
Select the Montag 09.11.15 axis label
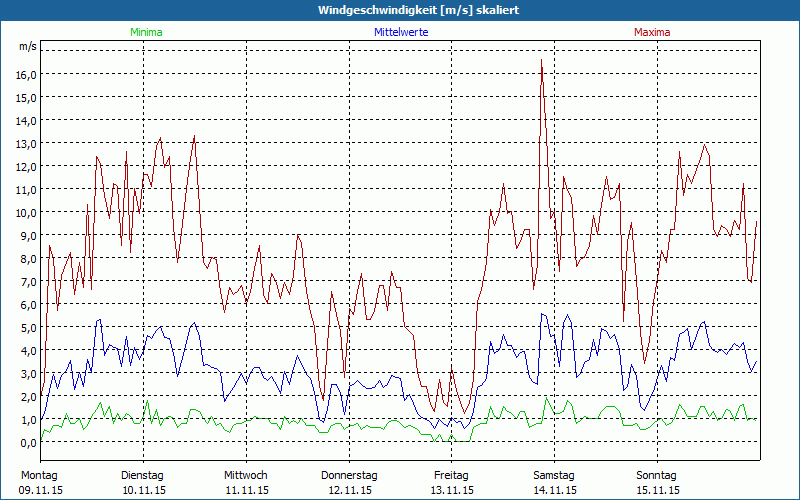[40, 483]
